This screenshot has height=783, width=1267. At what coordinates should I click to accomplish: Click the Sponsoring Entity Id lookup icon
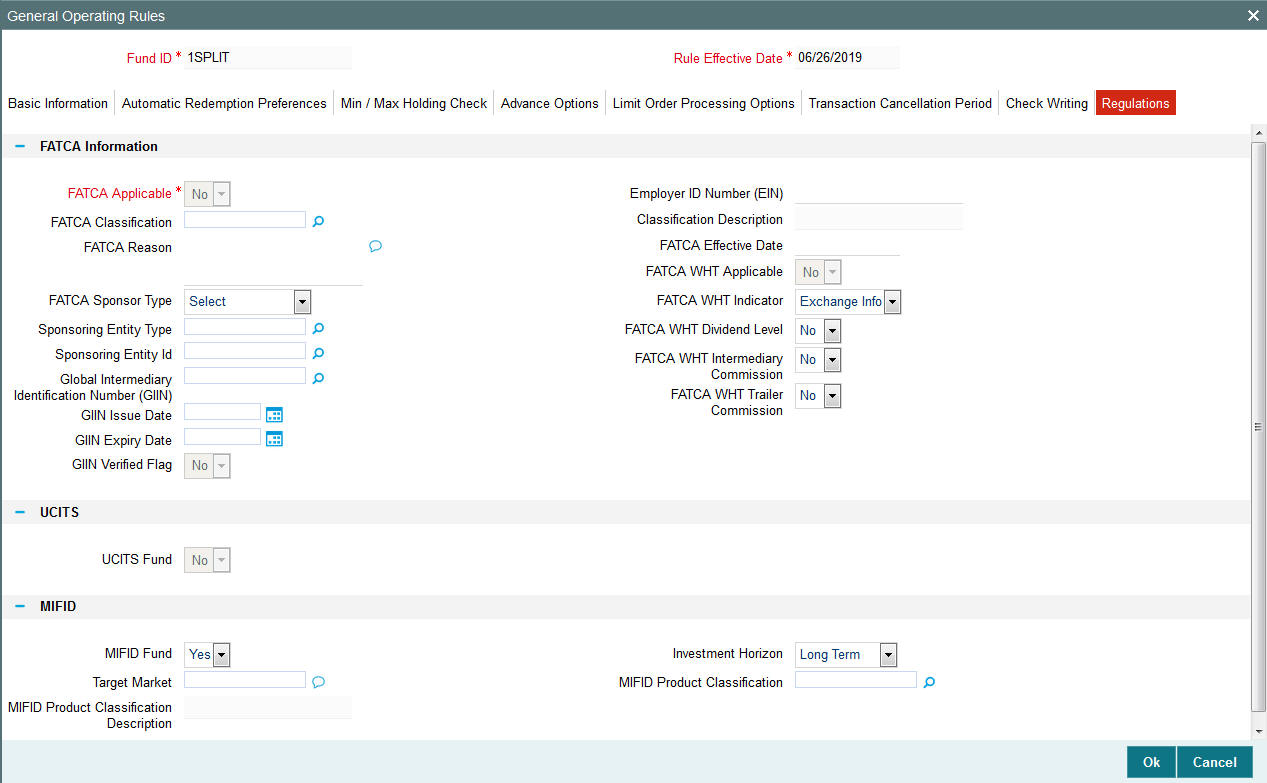318,352
